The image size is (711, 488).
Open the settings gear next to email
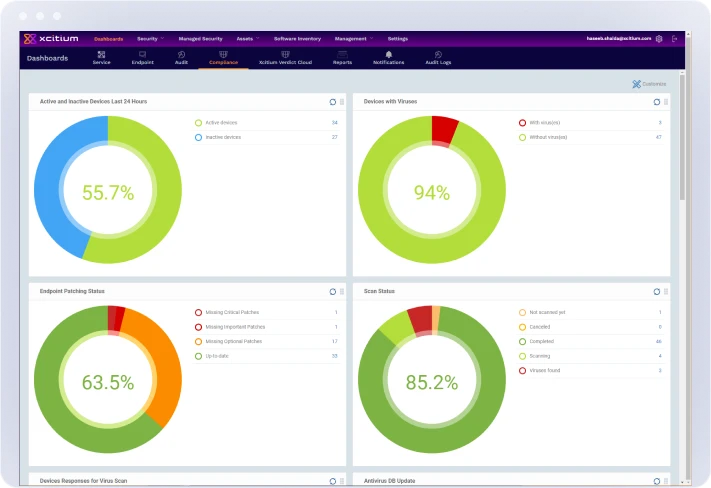coord(659,38)
